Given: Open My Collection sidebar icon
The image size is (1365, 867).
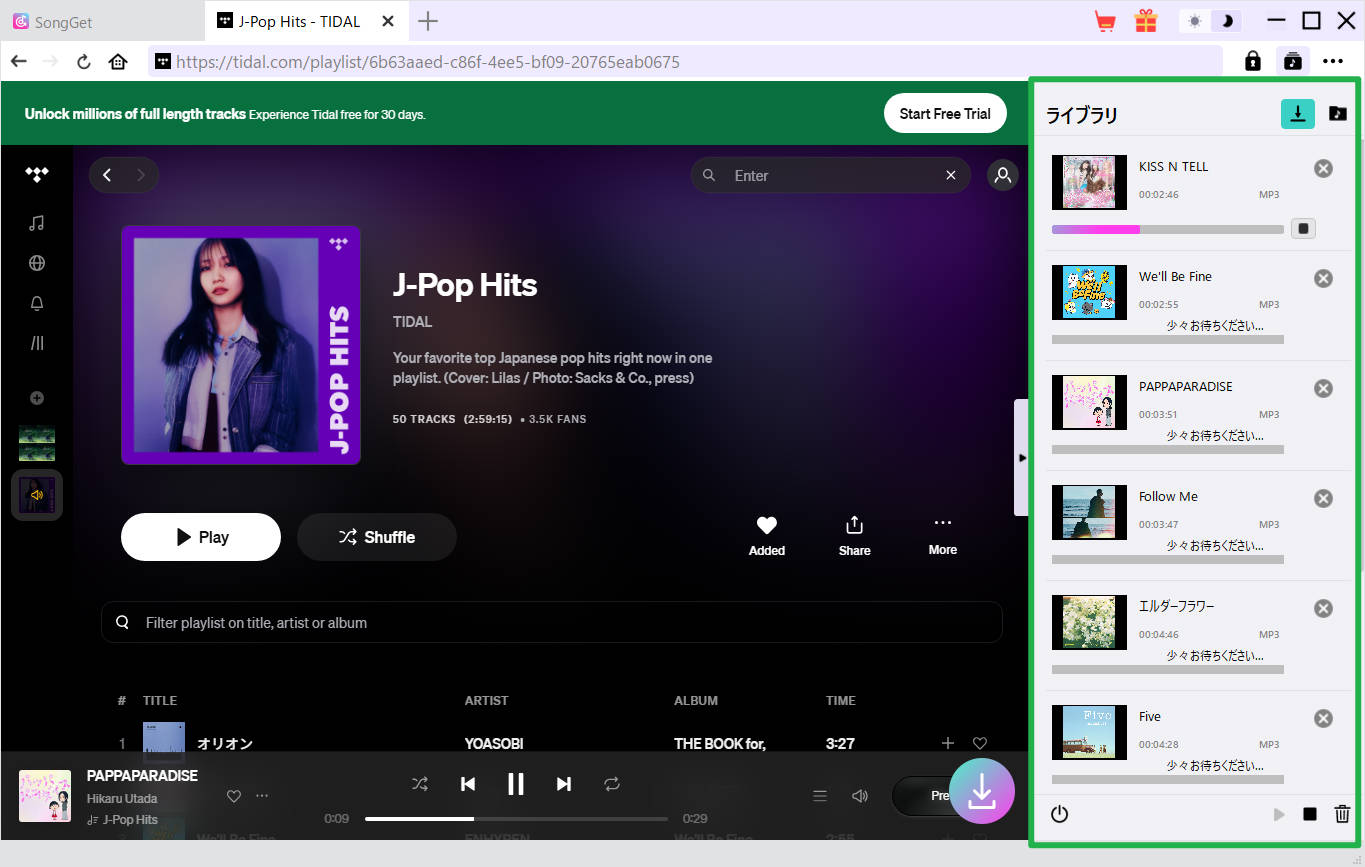Looking at the screenshot, I should (37, 343).
